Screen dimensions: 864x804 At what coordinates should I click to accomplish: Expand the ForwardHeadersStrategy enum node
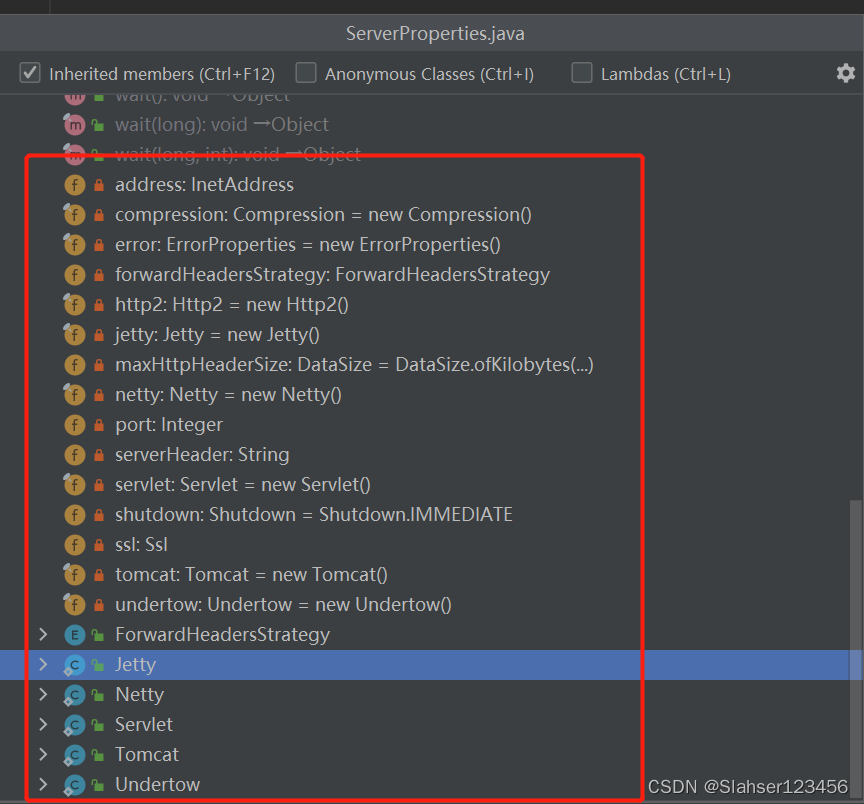point(42,634)
